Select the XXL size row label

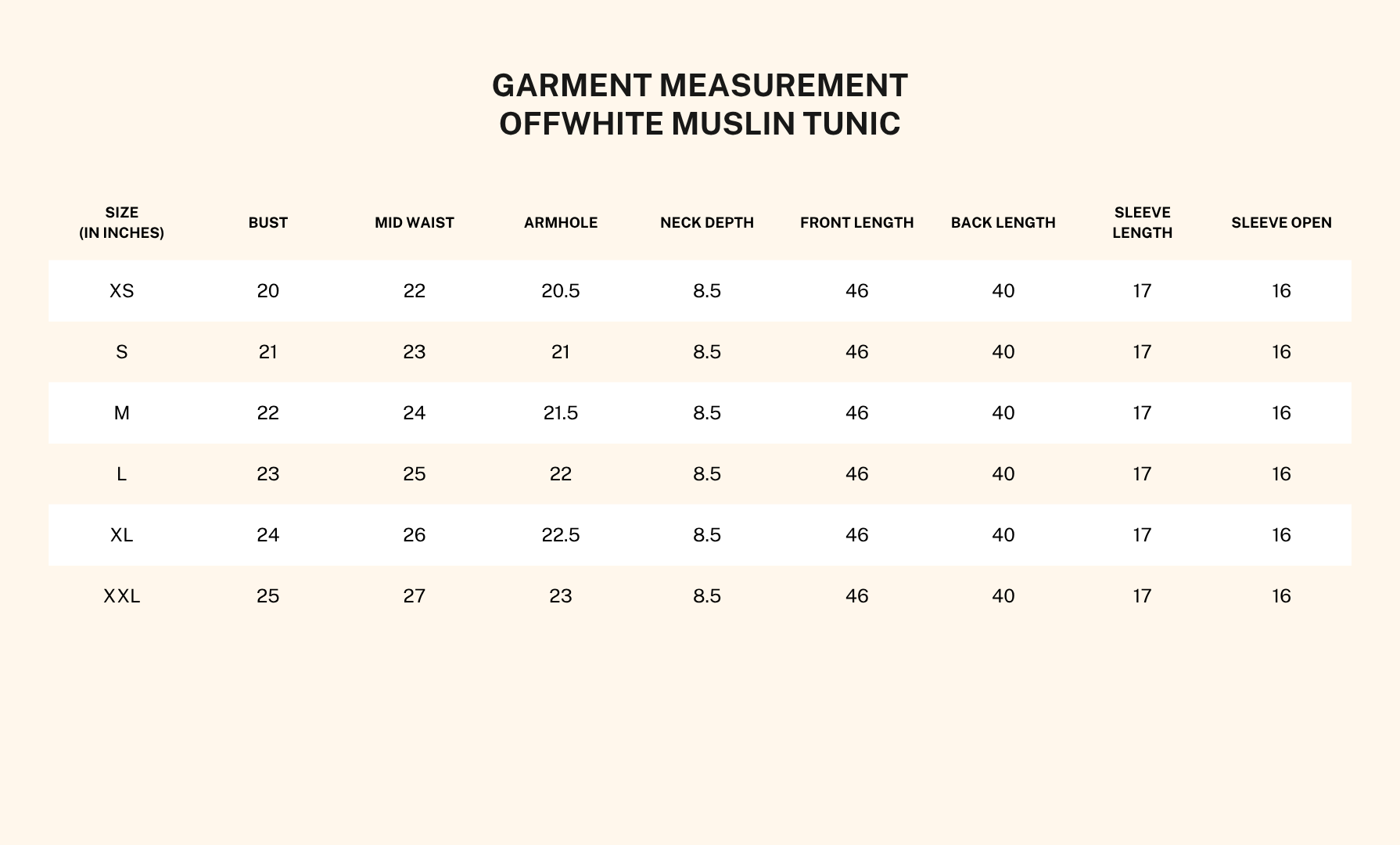click(122, 596)
